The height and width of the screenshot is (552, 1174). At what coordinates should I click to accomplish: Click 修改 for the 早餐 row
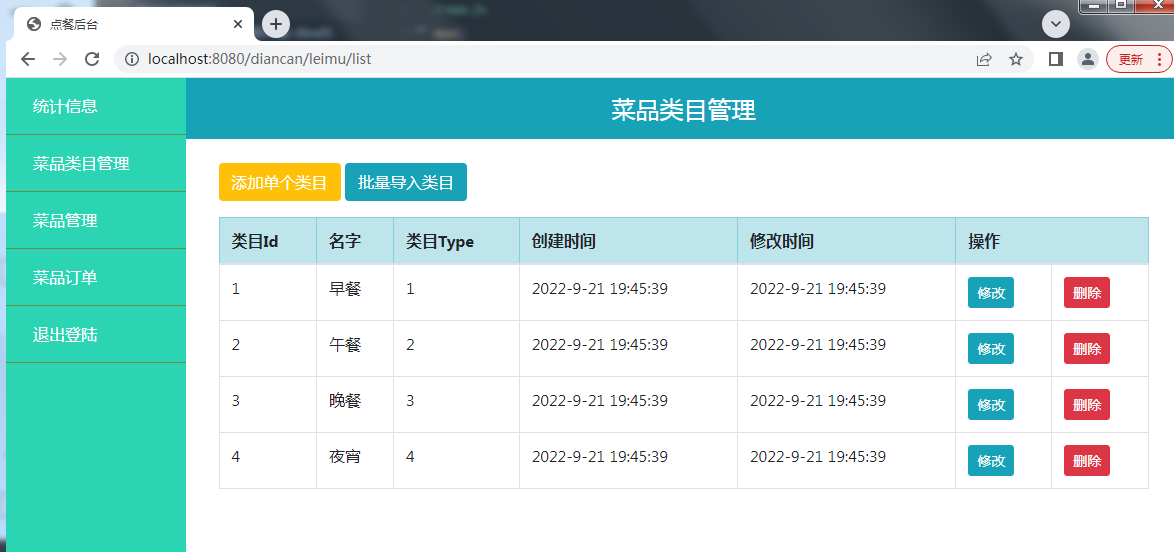tap(990, 293)
